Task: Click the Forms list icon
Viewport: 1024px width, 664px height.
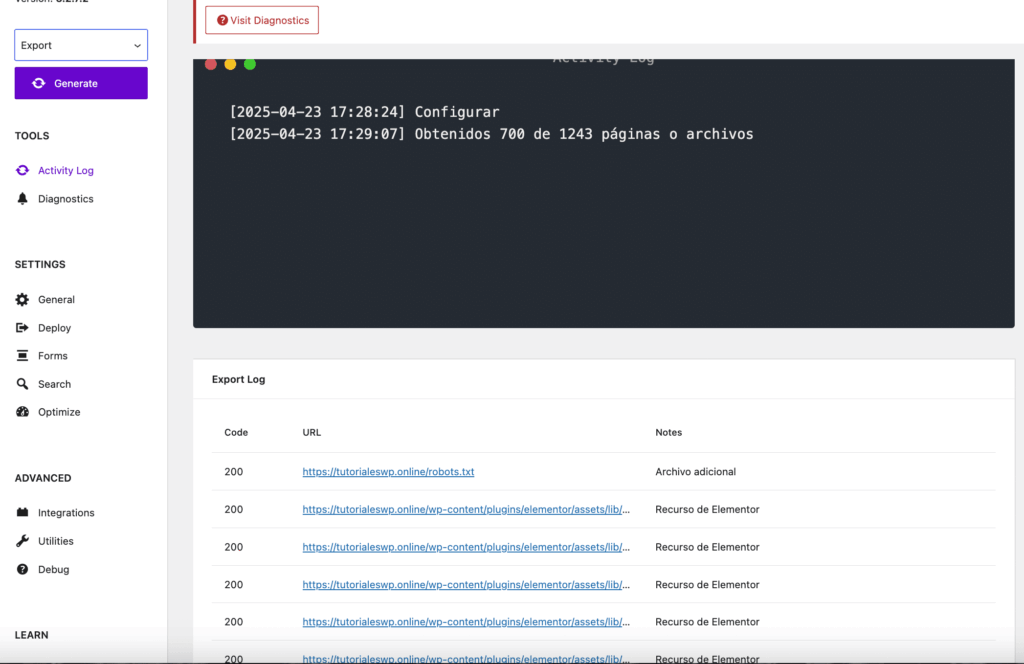Action: [22, 355]
